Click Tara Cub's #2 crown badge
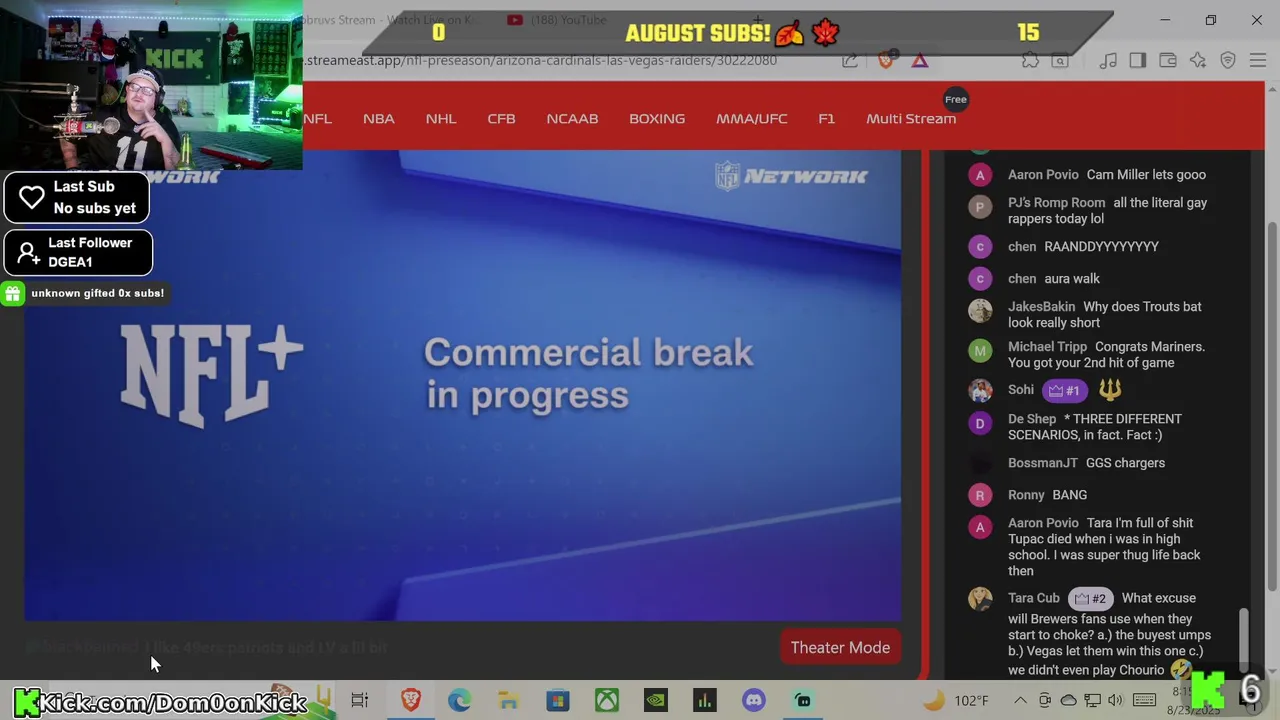The width and height of the screenshot is (1280, 720). (1090, 598)
